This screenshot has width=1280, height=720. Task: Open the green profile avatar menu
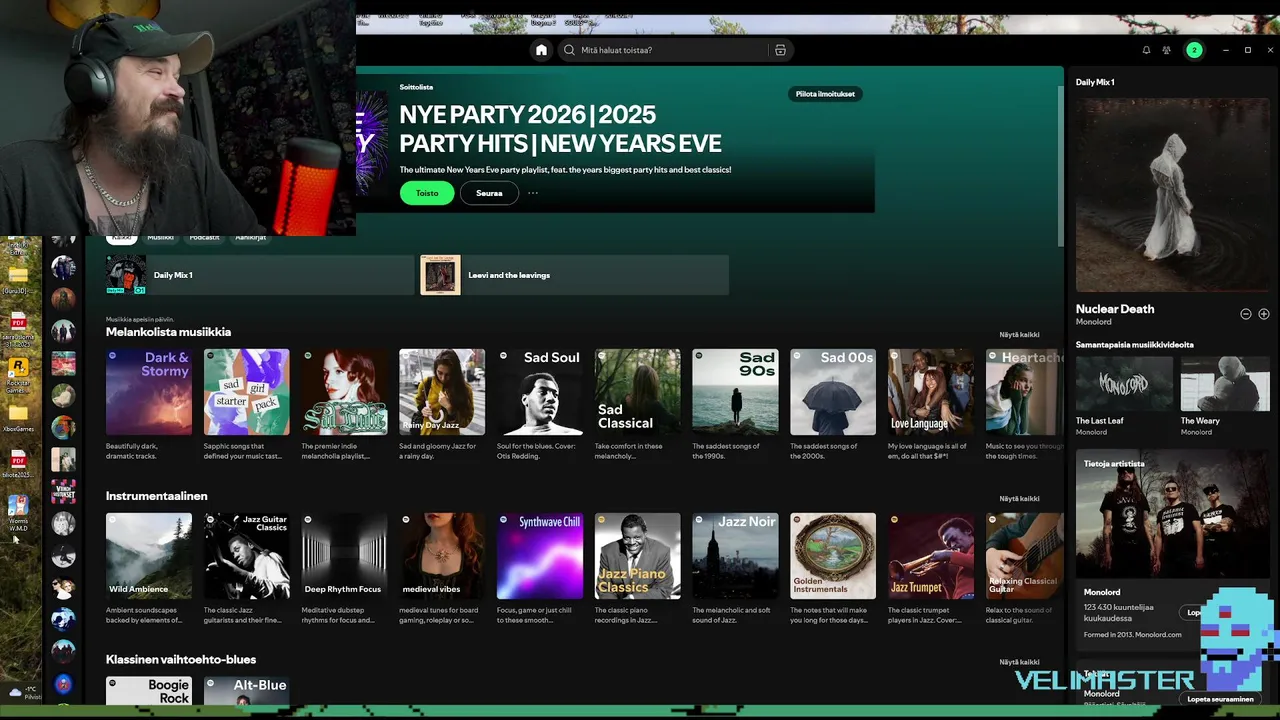[x=1194, y=50]
